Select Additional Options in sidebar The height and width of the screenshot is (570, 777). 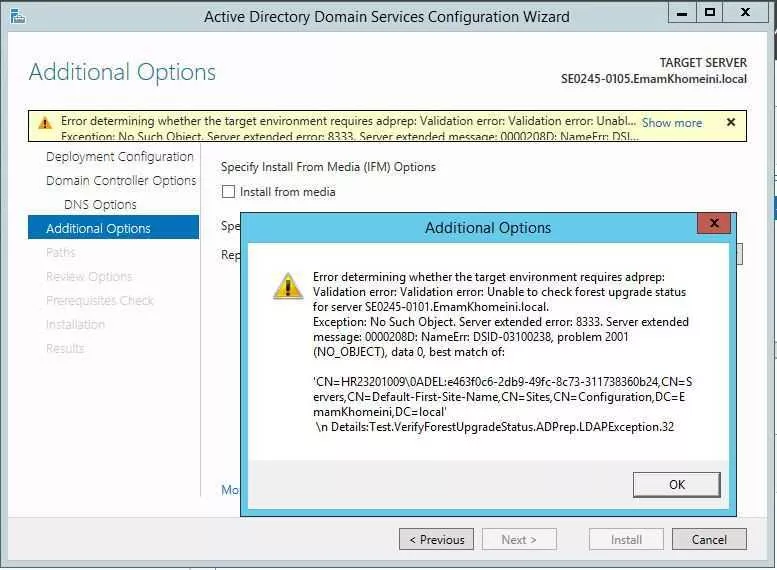(113, 228)
